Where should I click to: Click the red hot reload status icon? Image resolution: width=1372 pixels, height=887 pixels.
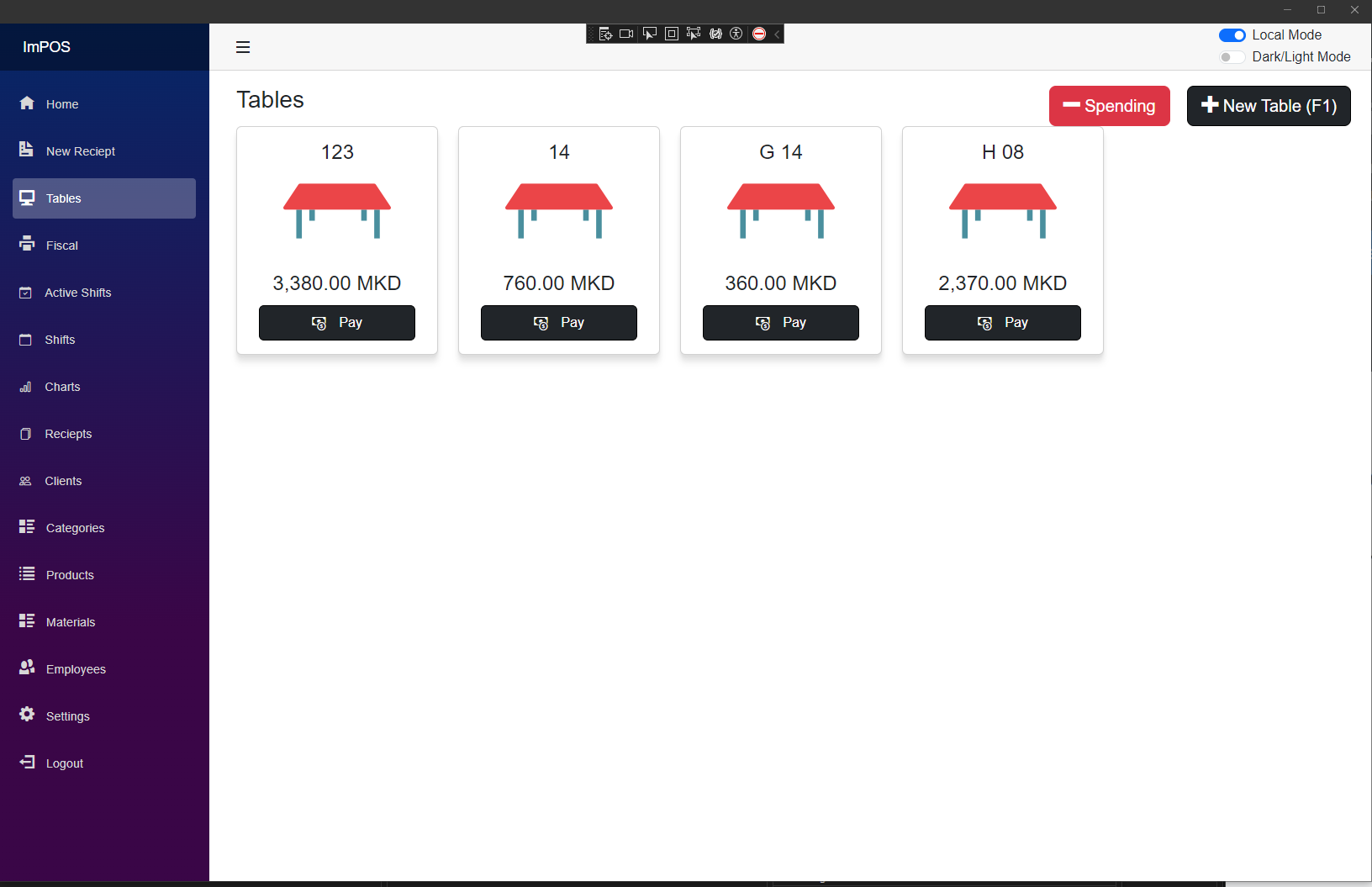759,34
